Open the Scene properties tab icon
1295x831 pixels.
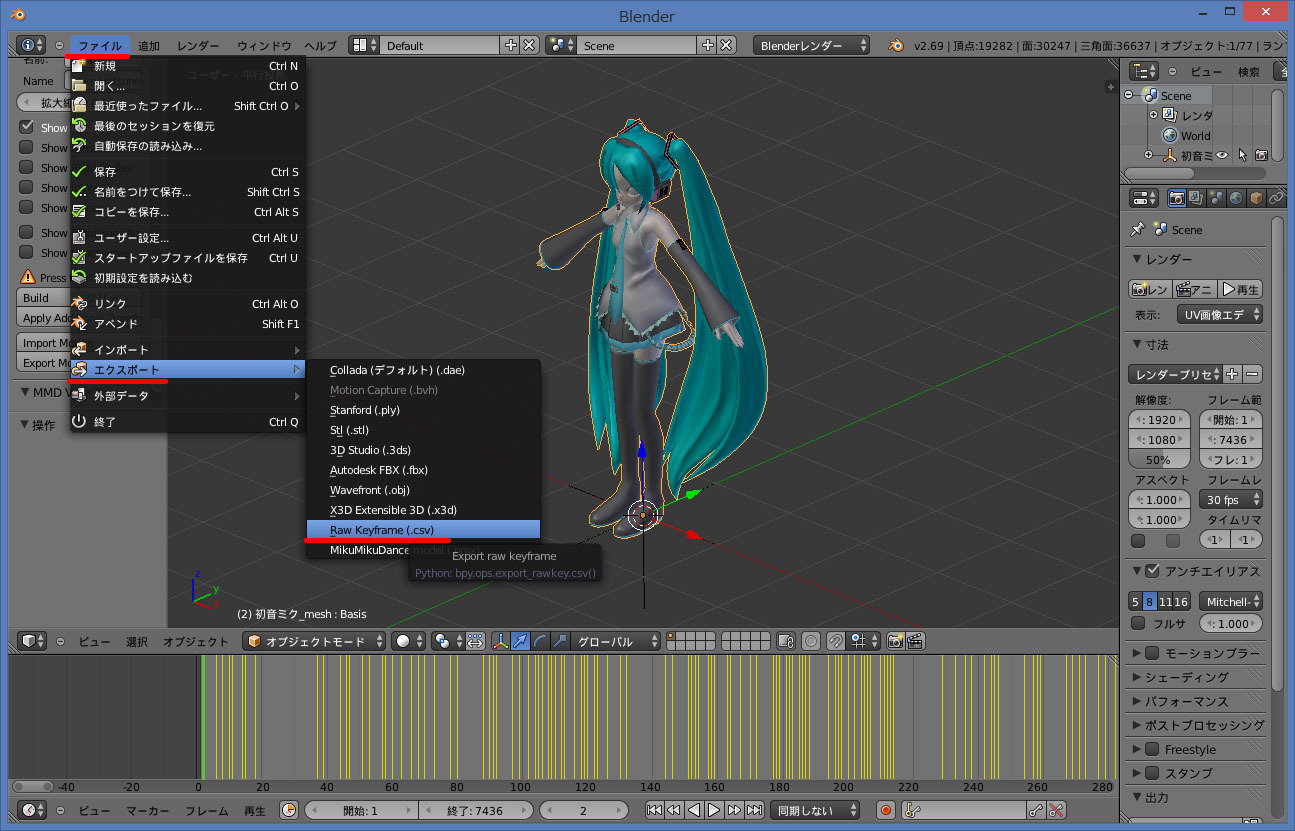click(x=1216, y=198)
